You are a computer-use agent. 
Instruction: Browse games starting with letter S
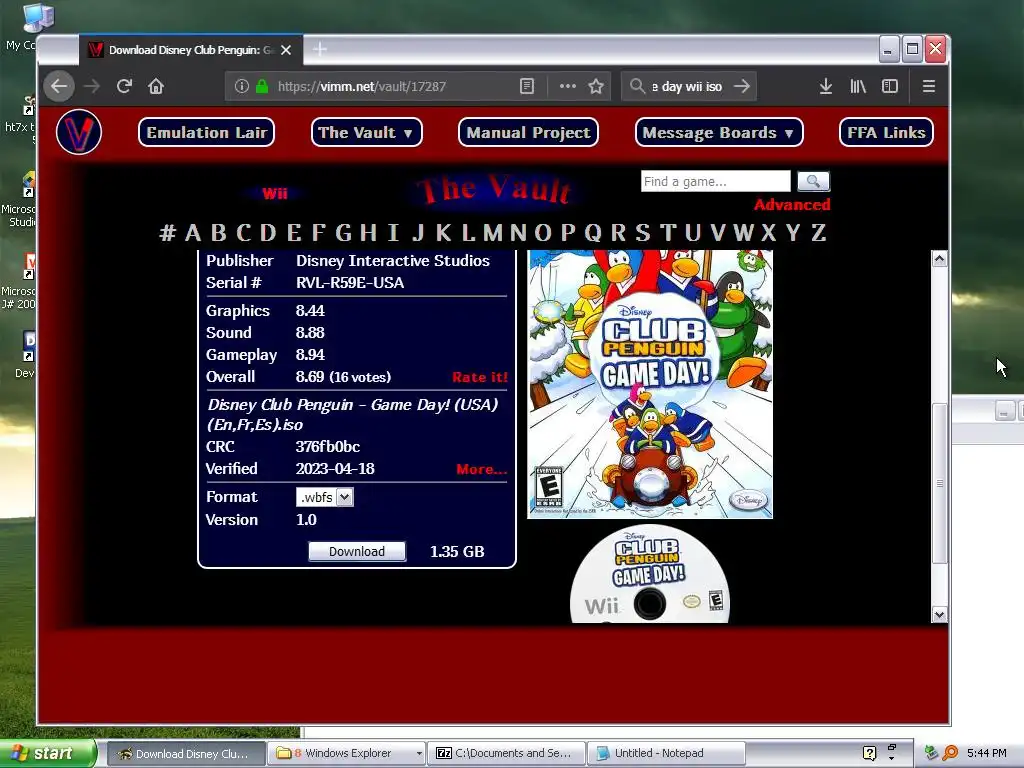643,232
